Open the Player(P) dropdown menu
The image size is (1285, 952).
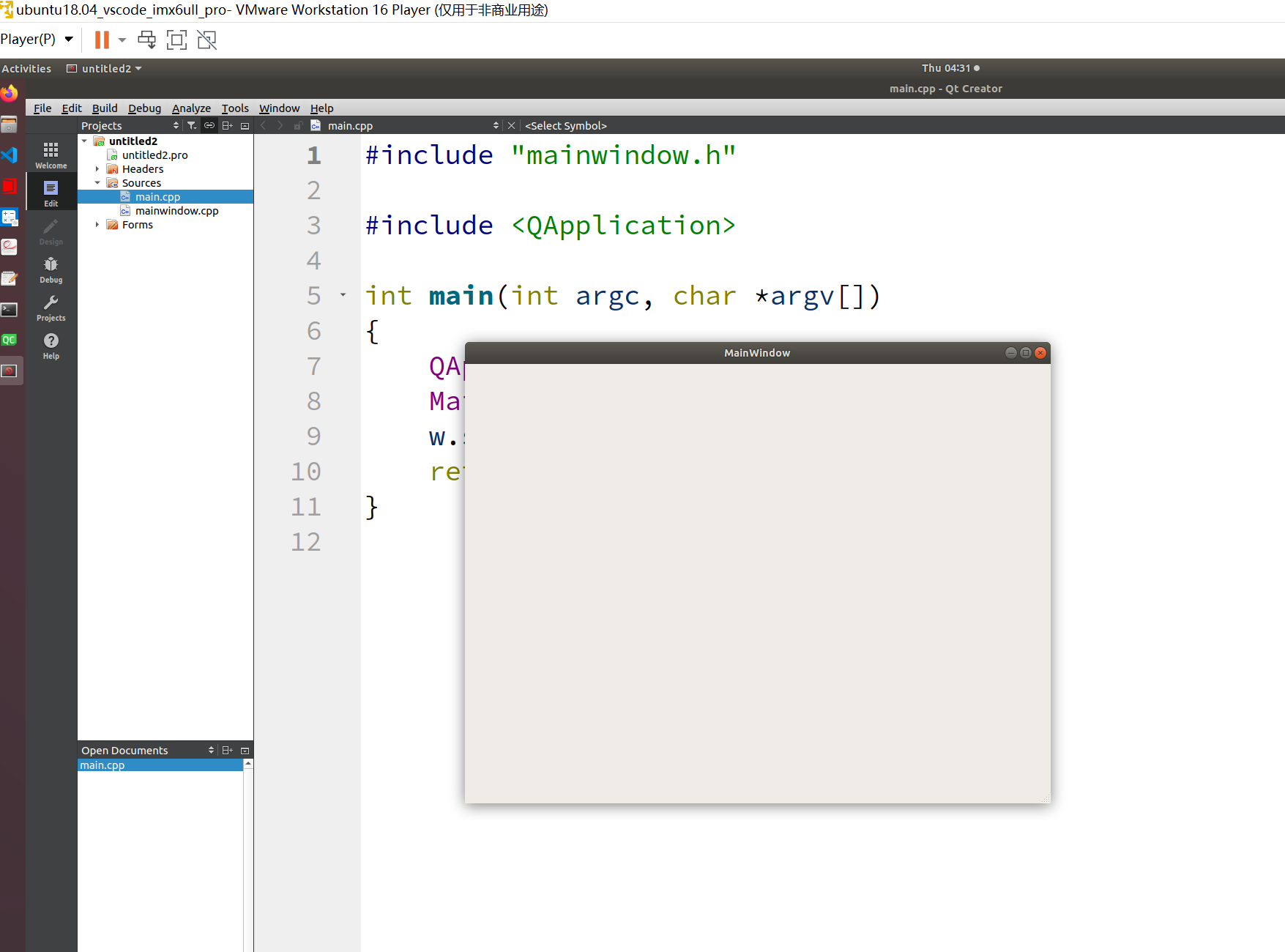pos(37,40)
